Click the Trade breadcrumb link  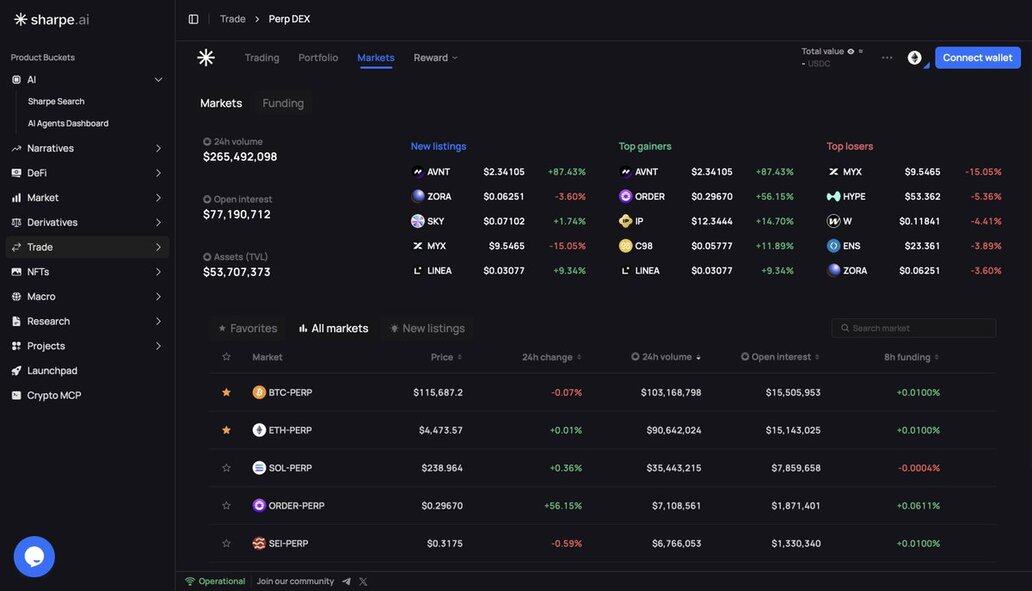coord(232,19)
